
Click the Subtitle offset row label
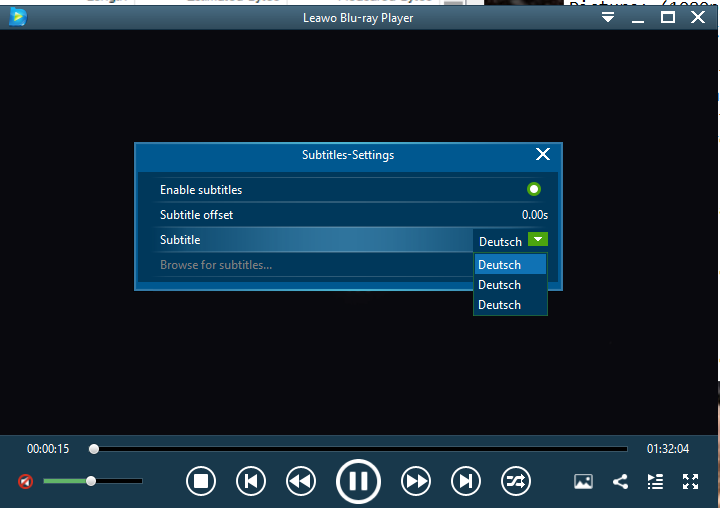(x=197, y=215)
